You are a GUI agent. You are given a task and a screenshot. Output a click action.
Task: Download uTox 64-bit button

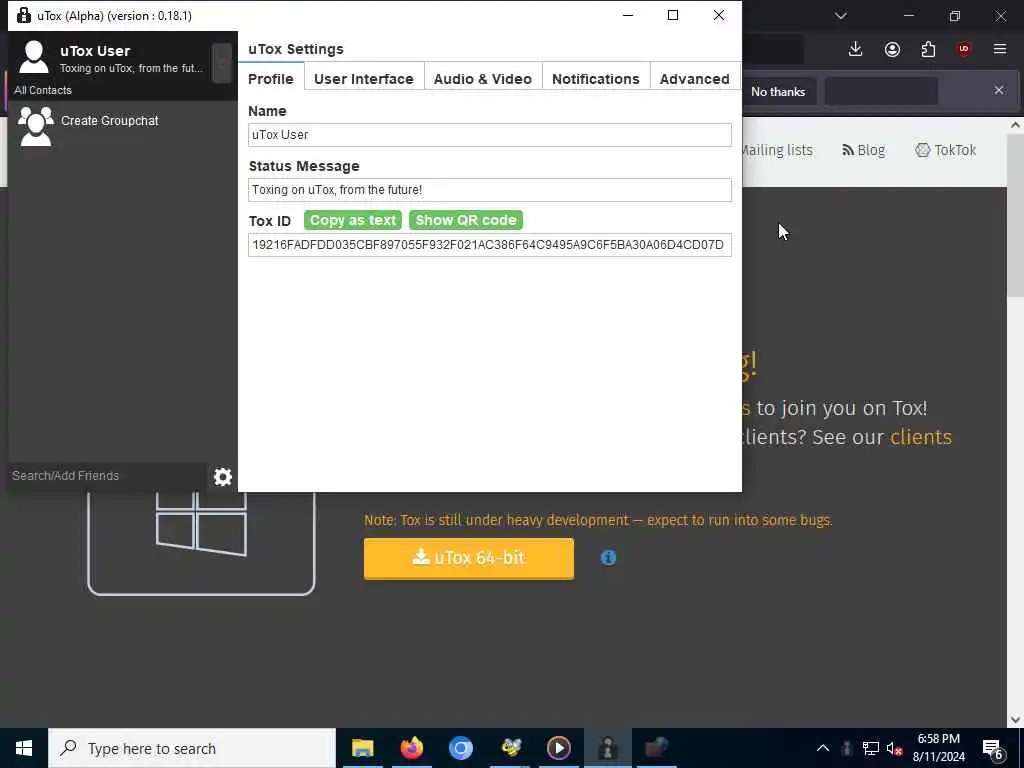click(x=469, y=558)
